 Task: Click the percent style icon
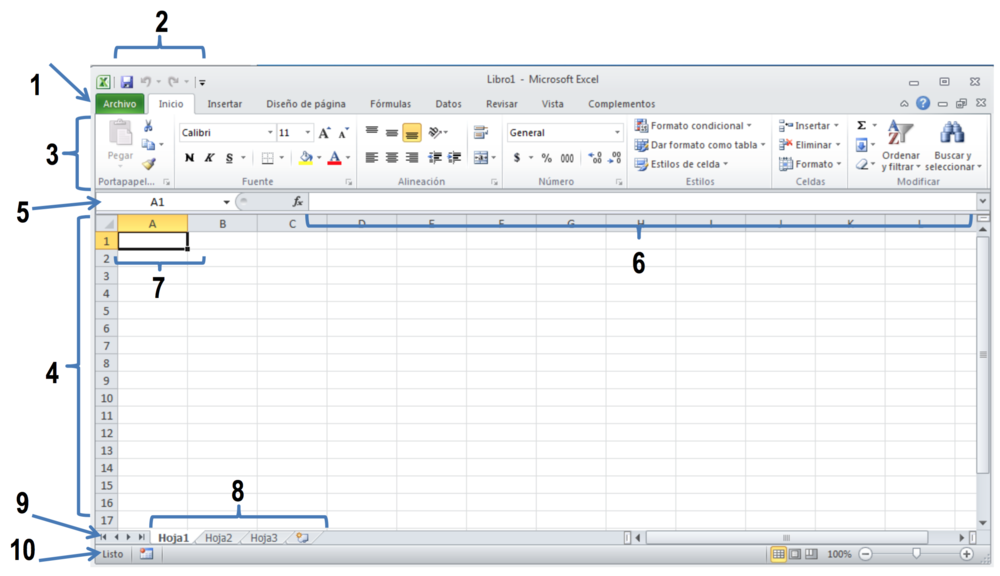tap(546, 158)
